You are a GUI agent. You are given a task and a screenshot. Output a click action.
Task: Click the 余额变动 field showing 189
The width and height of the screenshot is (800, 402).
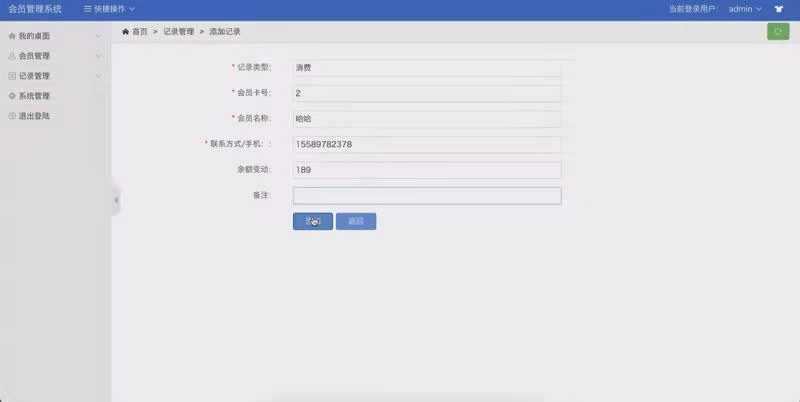(x=427, y=170)
